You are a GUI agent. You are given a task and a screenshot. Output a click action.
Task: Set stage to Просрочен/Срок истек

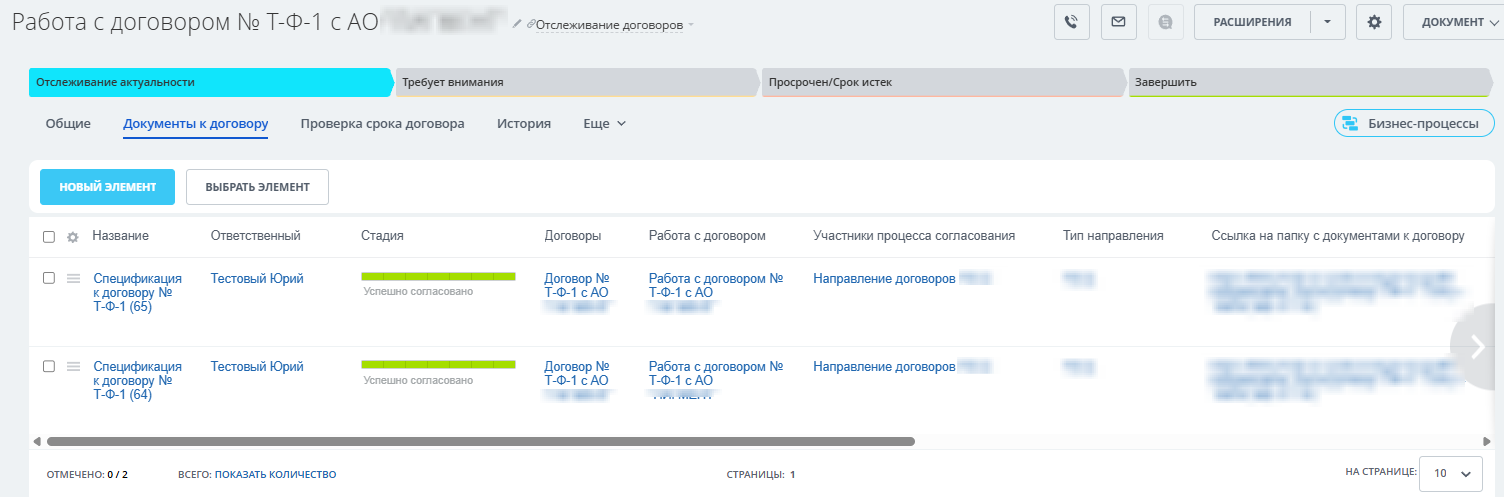tap(944, 82)
